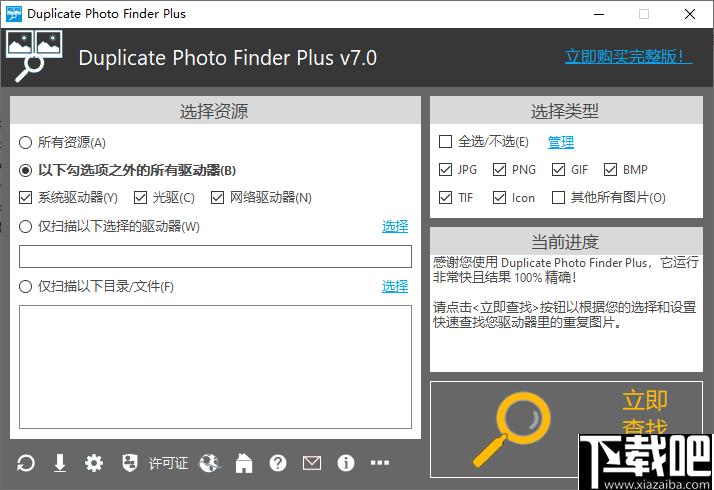Uncheck the BMP type checkbox
The width and height of the screenshot is (714, 490).
(610, 169)
